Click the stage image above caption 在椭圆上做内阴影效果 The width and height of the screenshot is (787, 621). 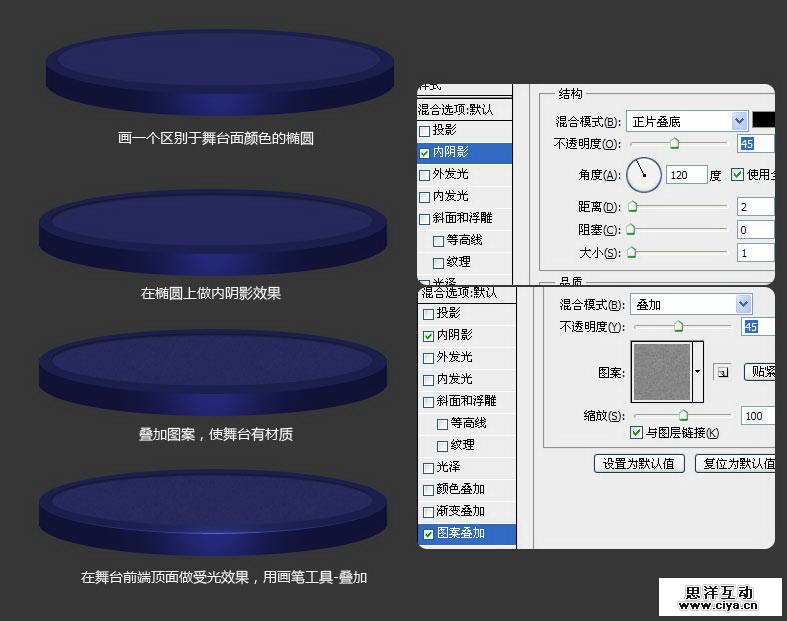(x=213, y=232)
